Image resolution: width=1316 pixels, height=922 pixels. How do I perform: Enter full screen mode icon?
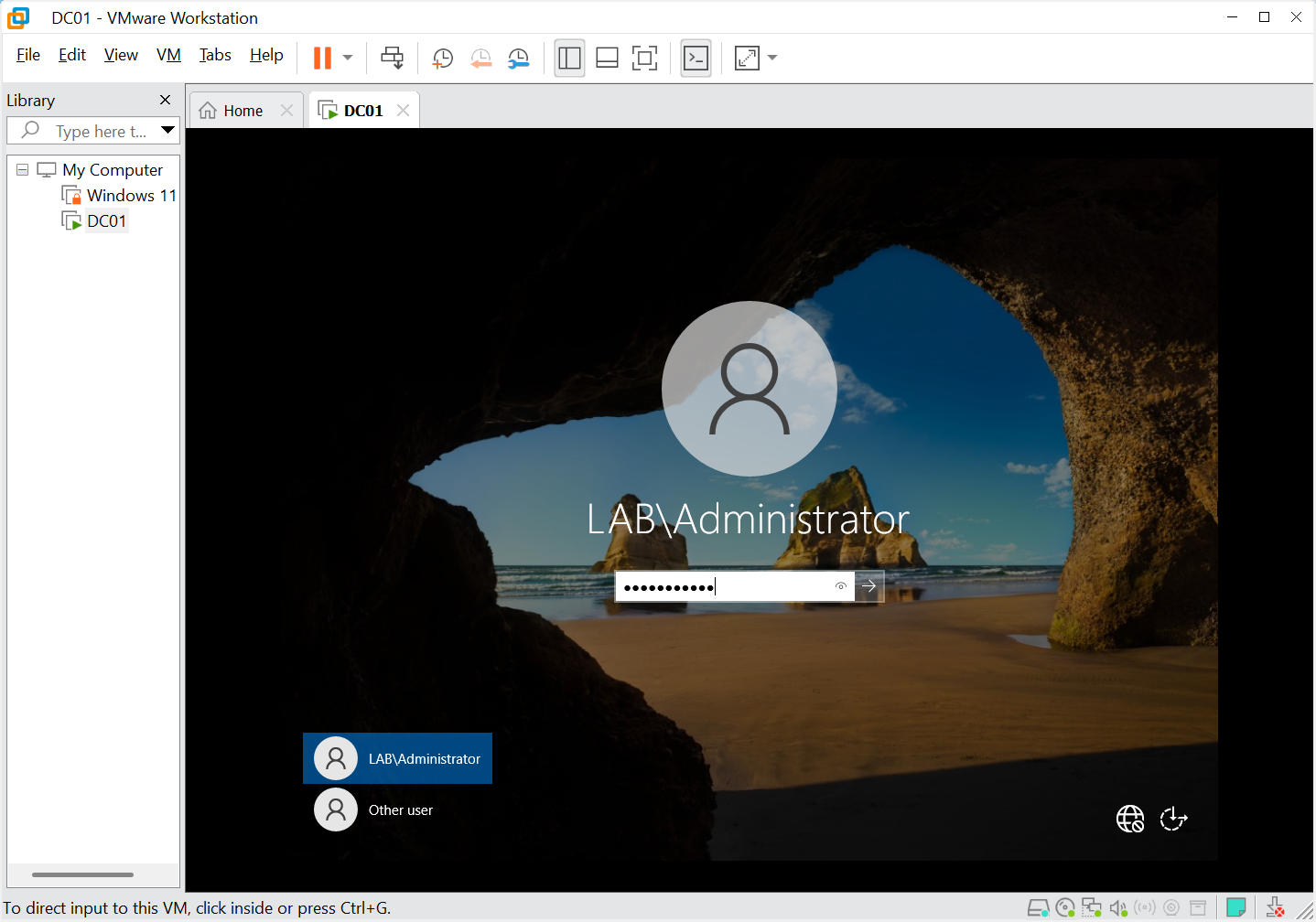click(644, 59)
